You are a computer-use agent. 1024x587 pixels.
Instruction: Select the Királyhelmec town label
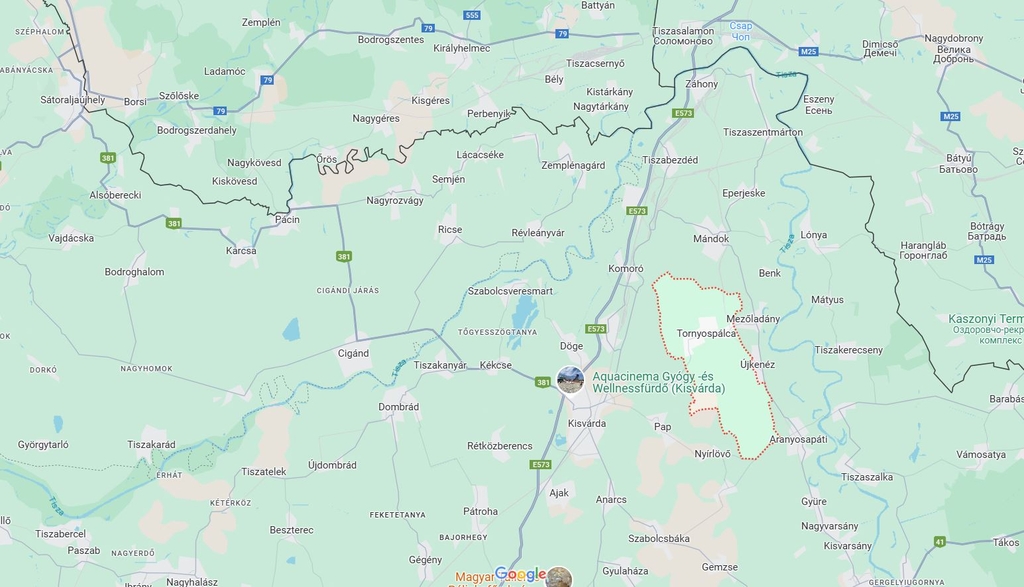point(462,48)
